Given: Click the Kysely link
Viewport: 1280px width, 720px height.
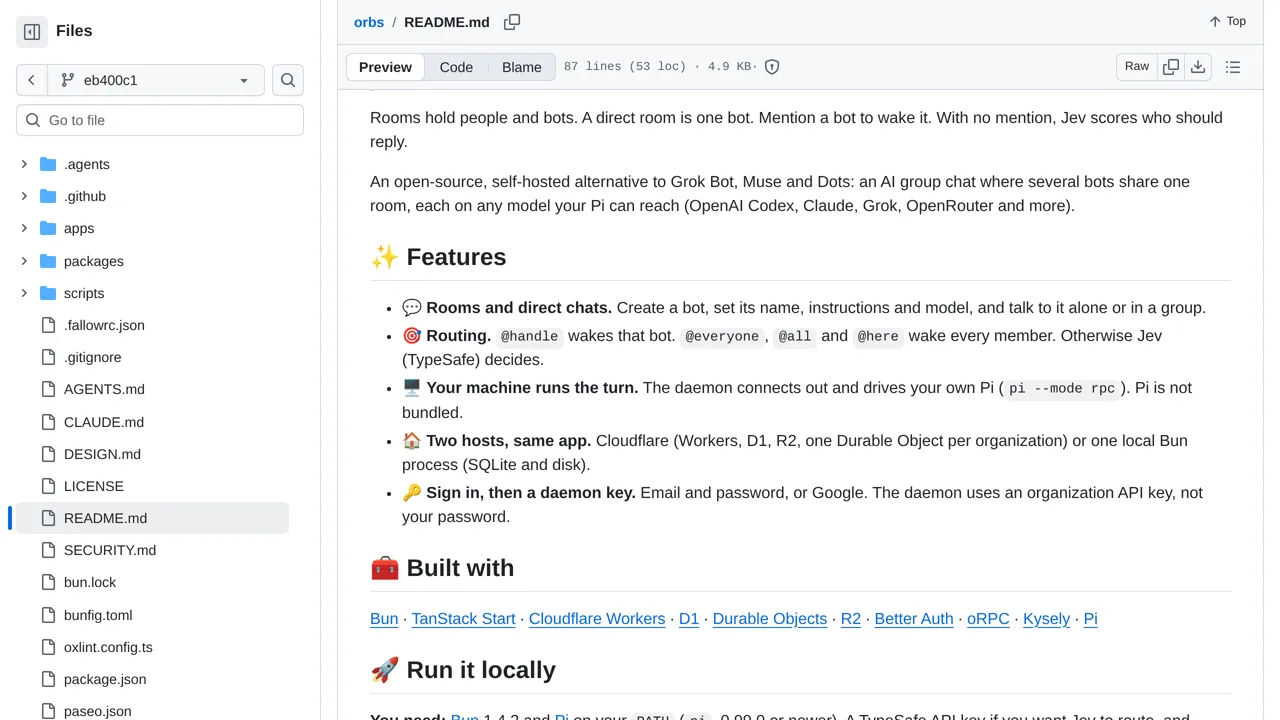Looking at the screenshot, I should coord(1047,619).
